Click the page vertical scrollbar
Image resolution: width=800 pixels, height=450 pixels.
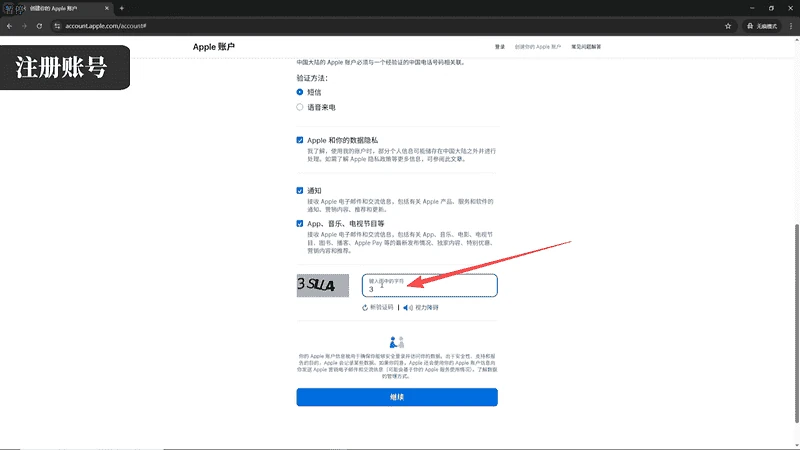(797, 323)
